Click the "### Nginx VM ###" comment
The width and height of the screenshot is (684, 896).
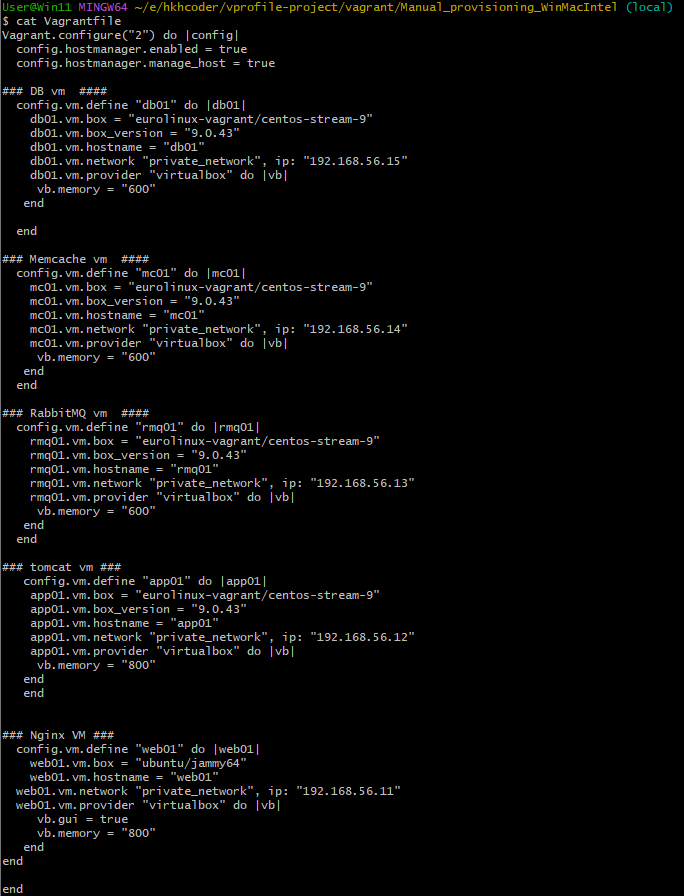click(57, 734)
